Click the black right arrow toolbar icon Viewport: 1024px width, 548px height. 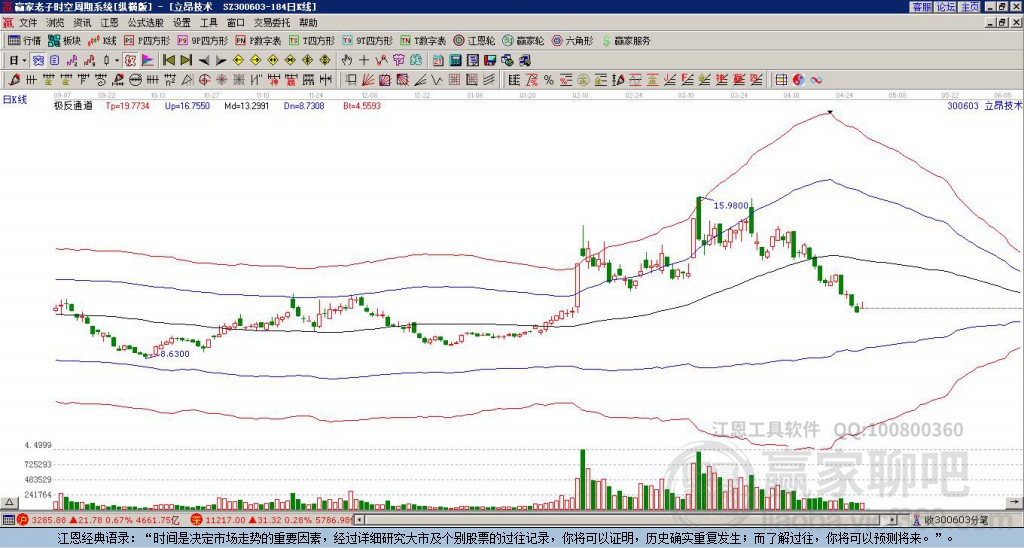pyautogui.click(x=221, y=61)
